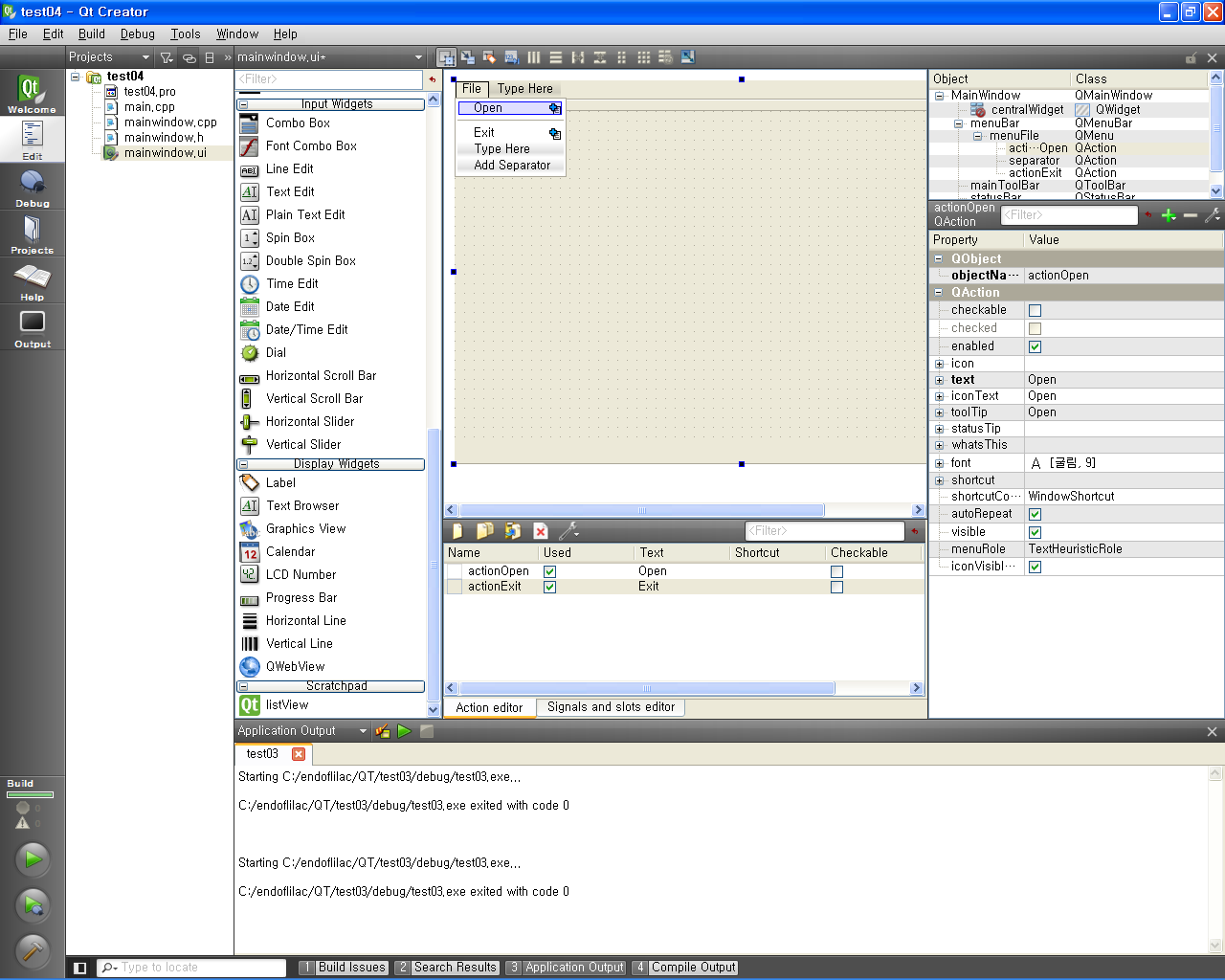Select Exit in the form's File menu
1225x980 pixels.
point(484,132)
